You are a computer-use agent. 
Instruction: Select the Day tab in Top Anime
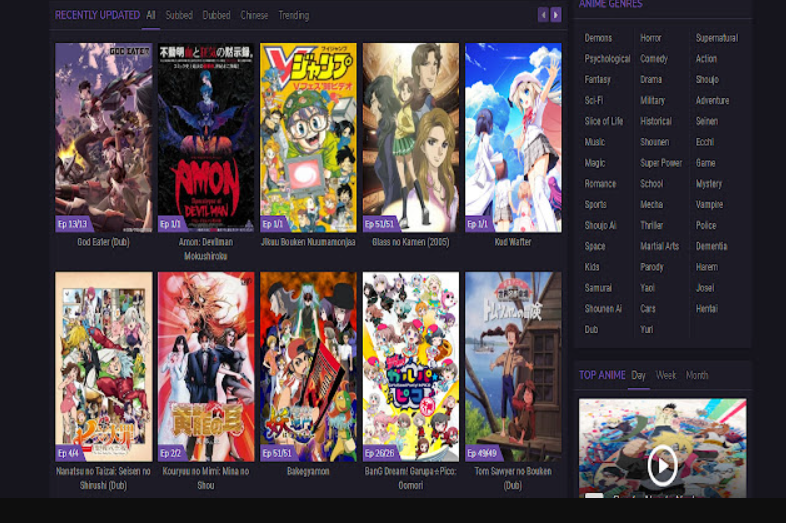coord(638,375)
